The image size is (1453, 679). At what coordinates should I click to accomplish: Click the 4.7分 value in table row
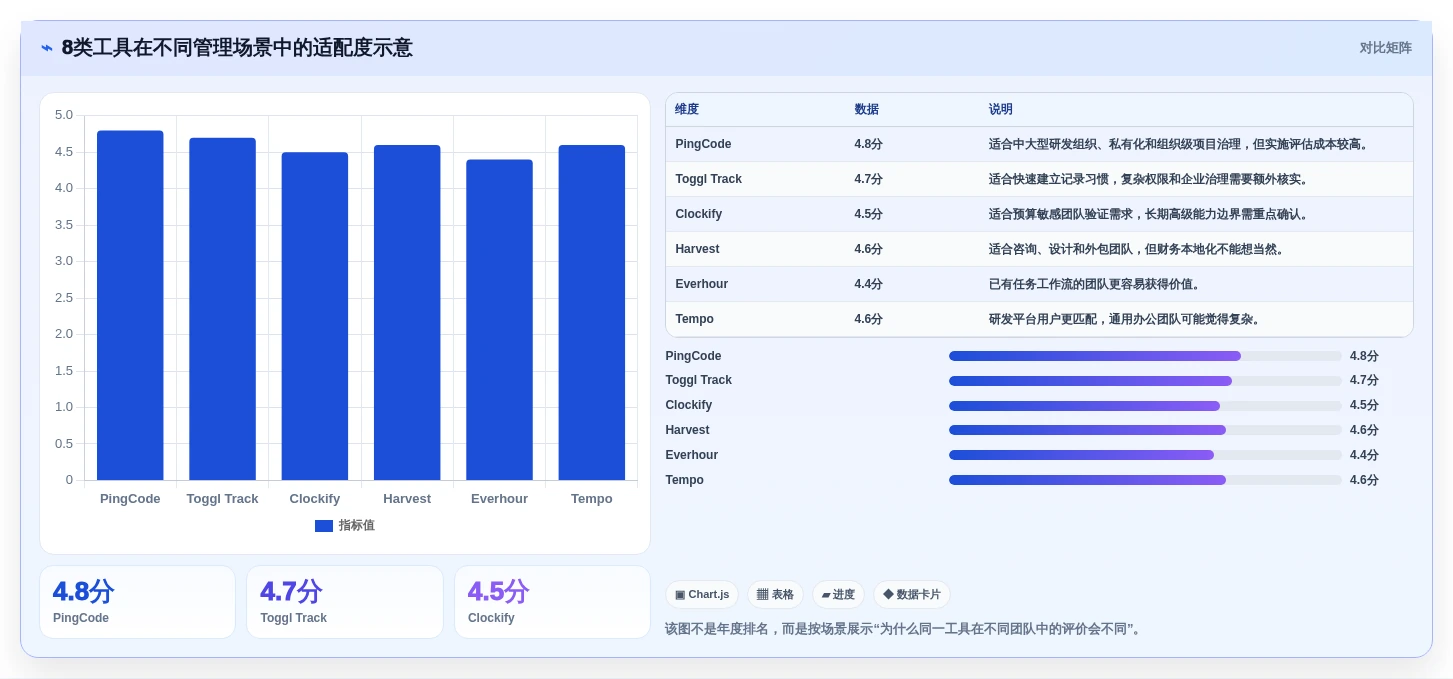coord(868,179)
